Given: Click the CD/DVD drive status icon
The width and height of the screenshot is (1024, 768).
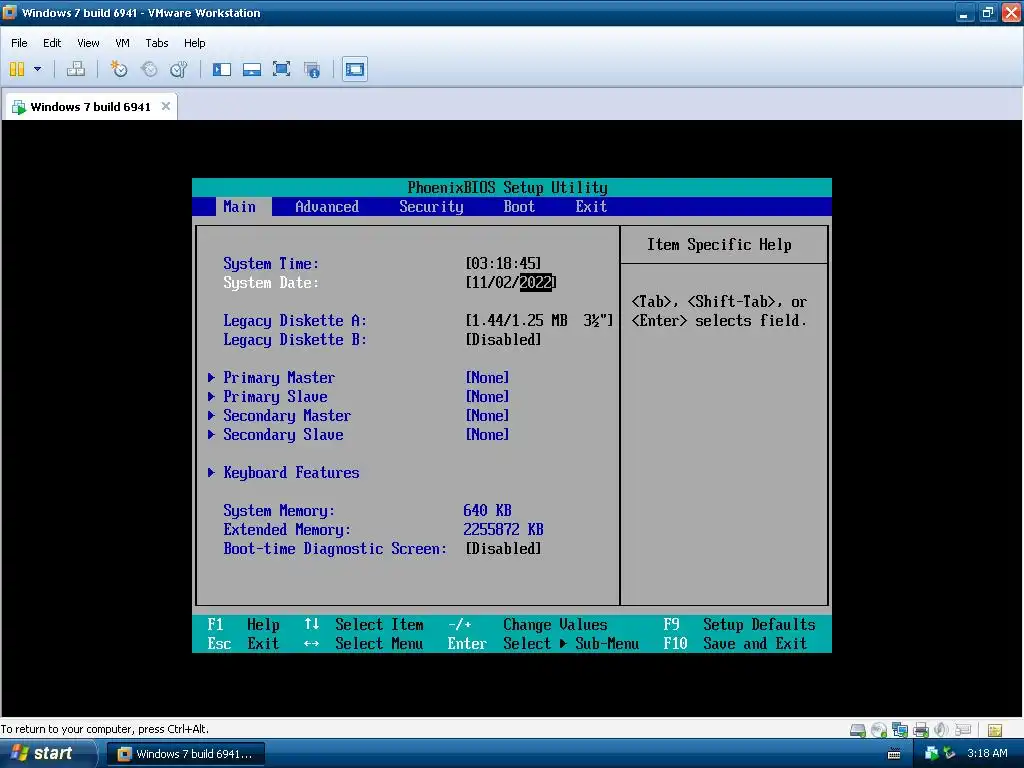Looking at the screenshot, I should (x=879, y=729).
